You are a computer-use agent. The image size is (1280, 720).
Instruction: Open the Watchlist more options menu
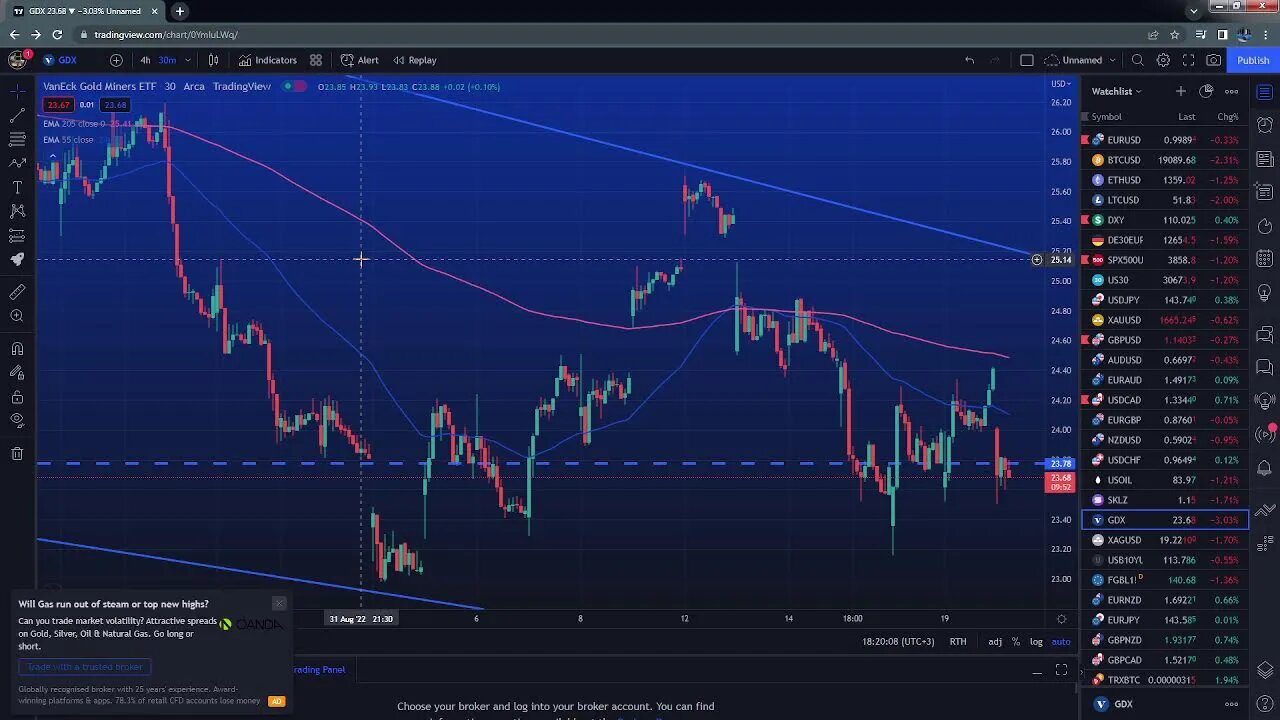(x=1232, y=91)
